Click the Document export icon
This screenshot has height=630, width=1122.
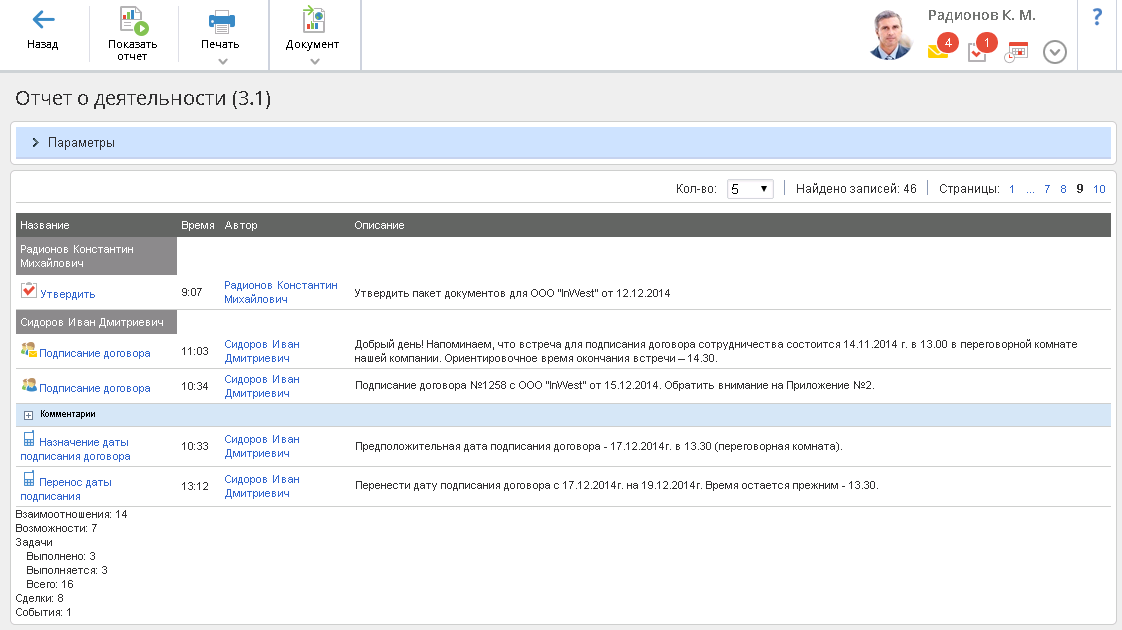coord(313,21)
